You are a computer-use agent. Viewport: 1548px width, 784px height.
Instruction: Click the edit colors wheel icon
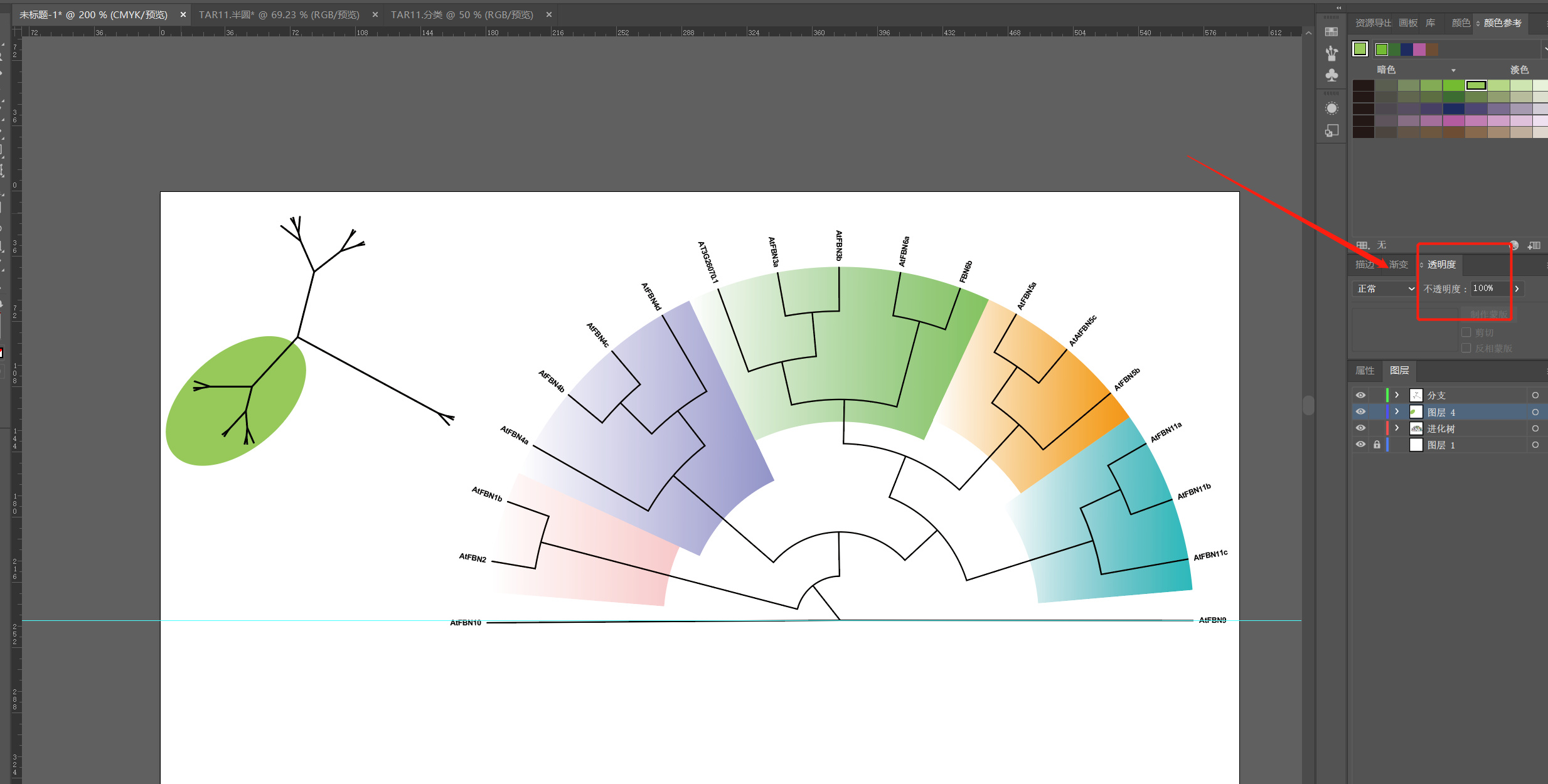[x=1514, y=245]
